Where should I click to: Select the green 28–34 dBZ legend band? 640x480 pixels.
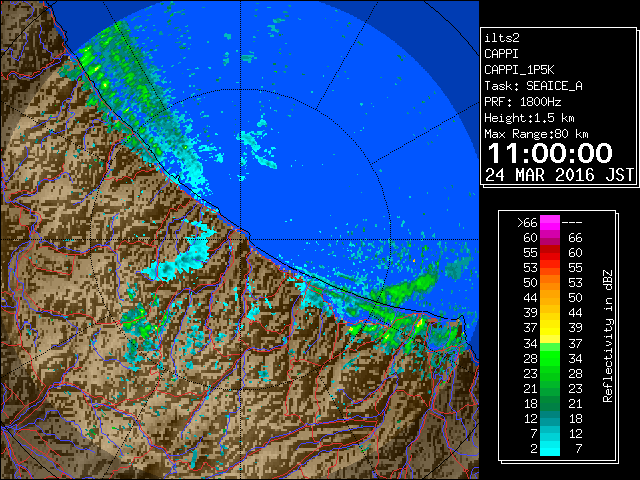[550, 358]
